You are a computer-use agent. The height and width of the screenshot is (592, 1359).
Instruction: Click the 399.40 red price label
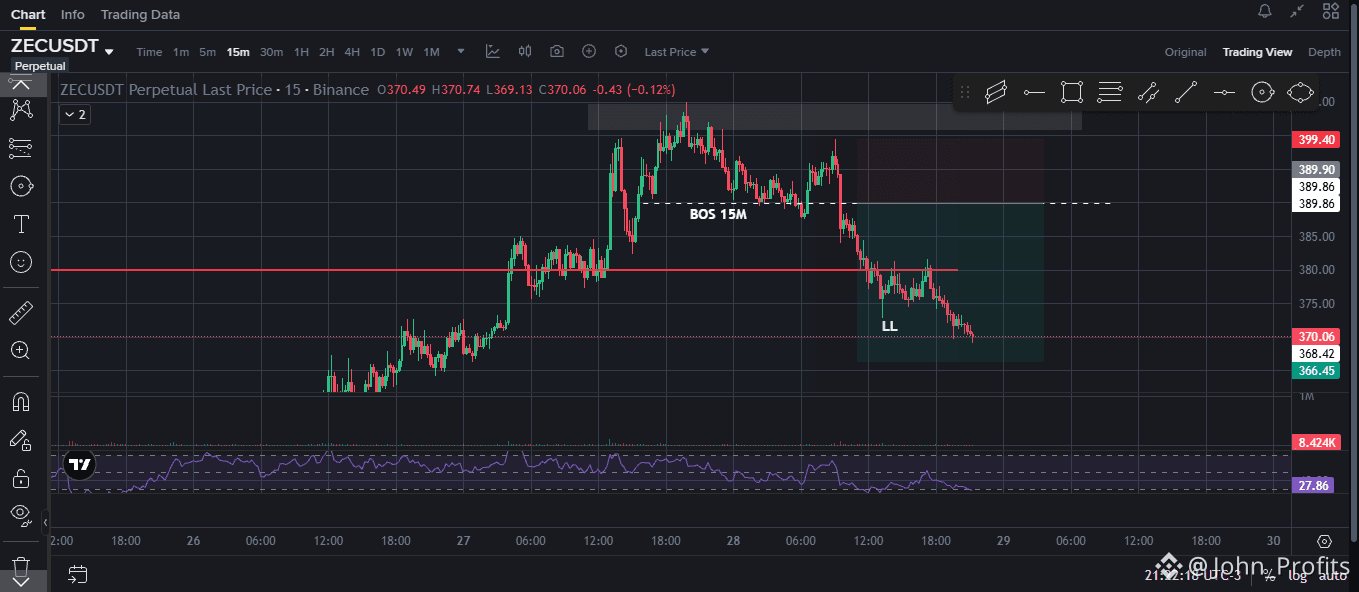point(1315,140)
